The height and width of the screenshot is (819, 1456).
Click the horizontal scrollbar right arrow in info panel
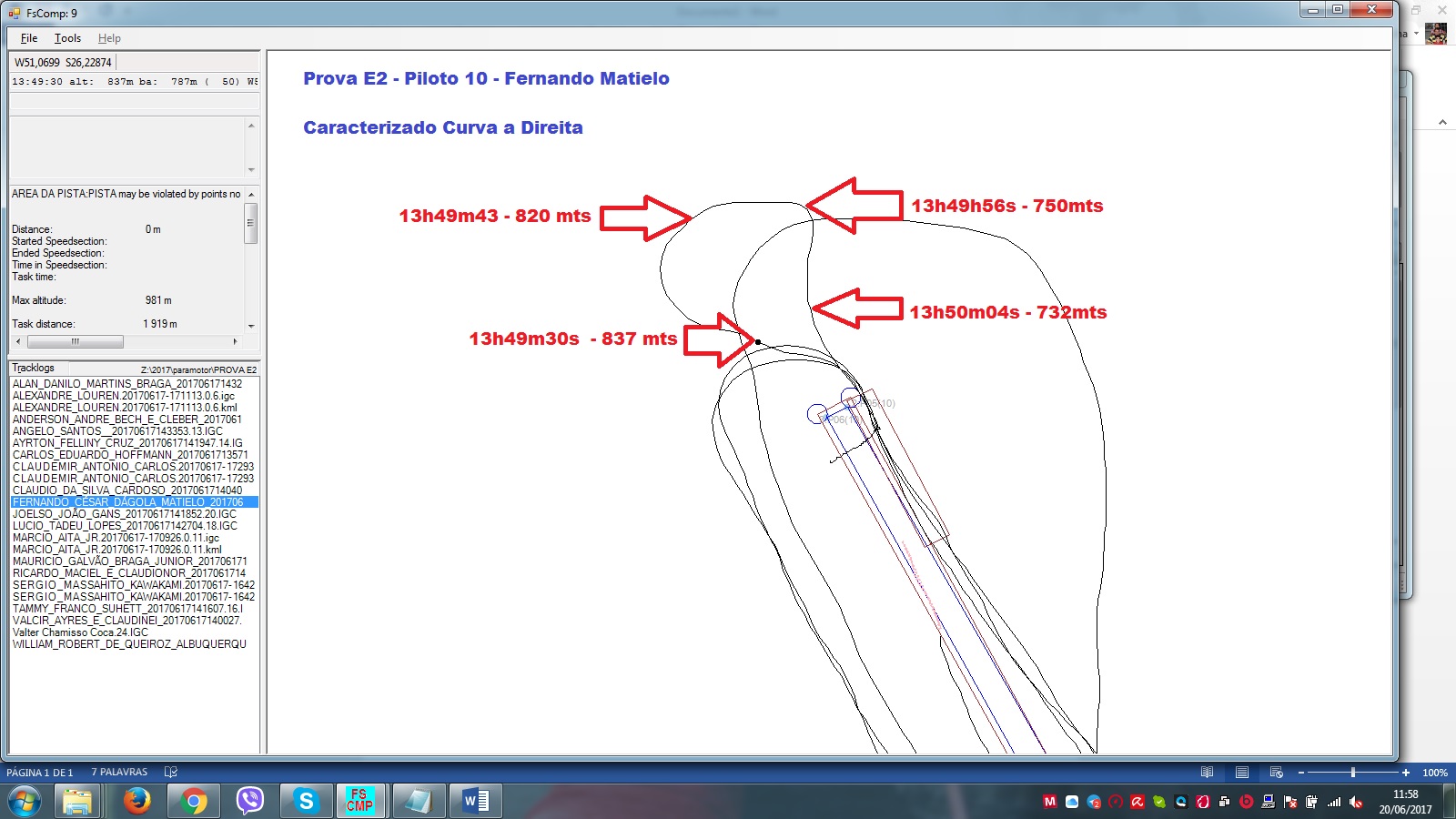[236, 342]
